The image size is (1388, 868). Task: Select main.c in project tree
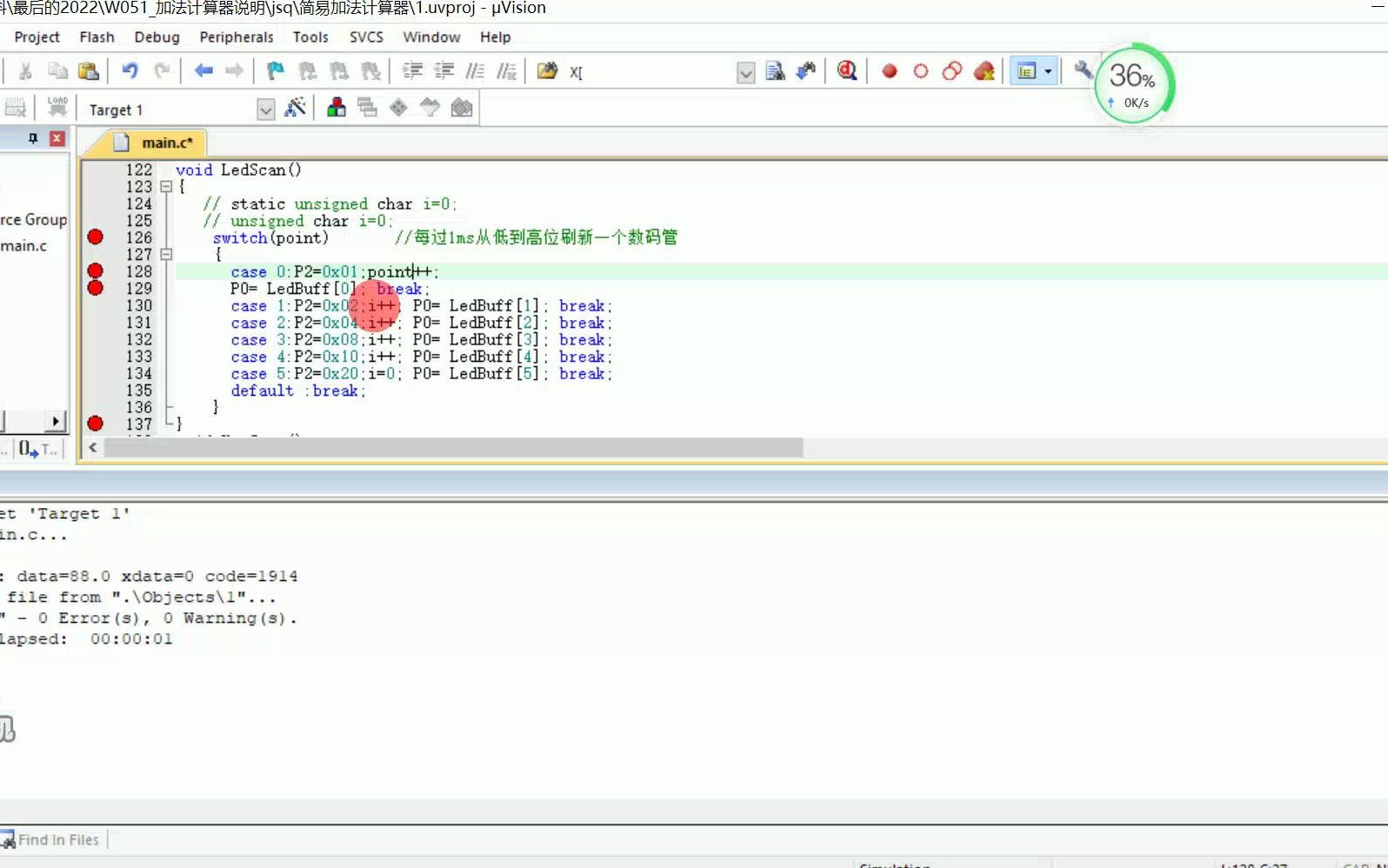point(24,246)
